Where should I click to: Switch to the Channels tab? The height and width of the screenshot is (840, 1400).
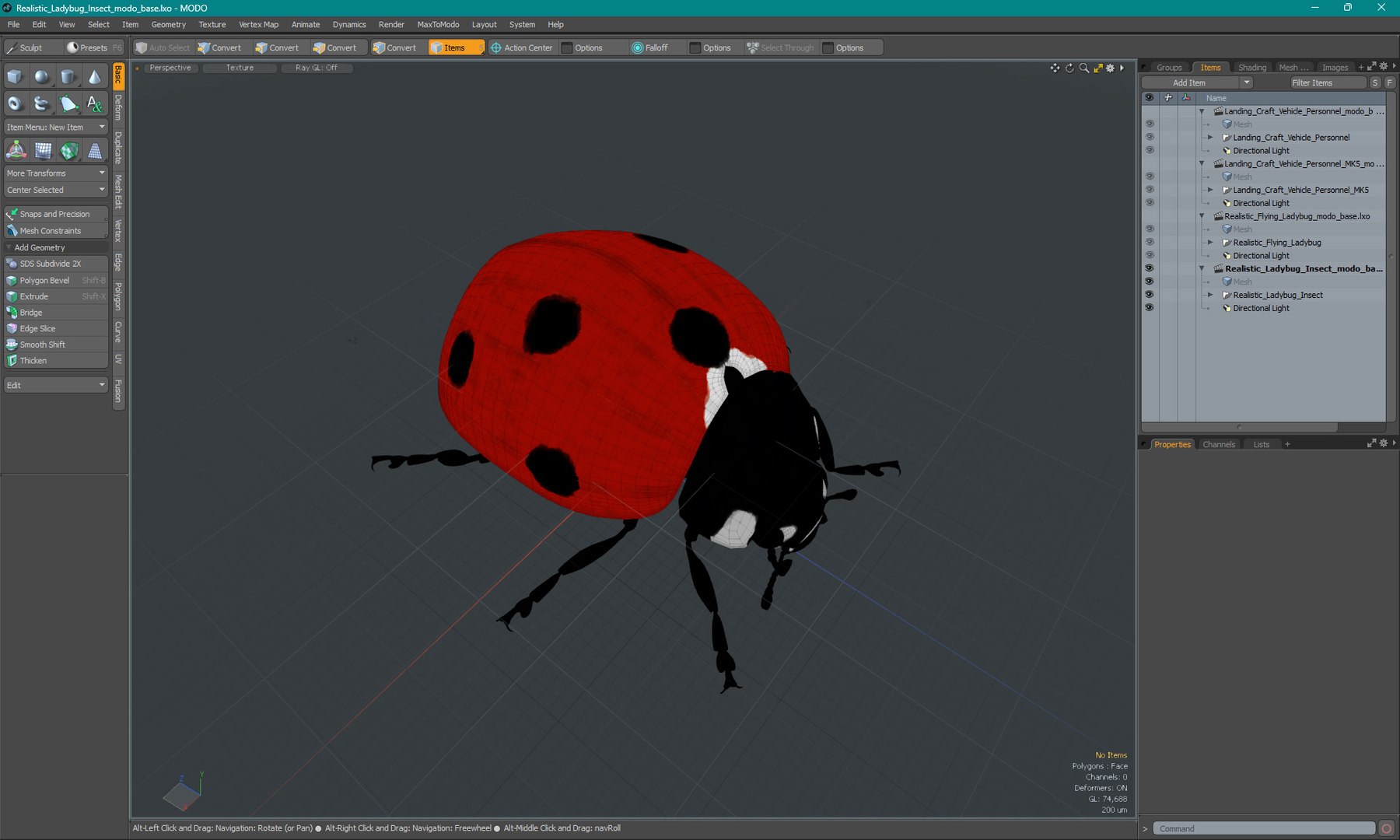click(x=1218, y=445)
